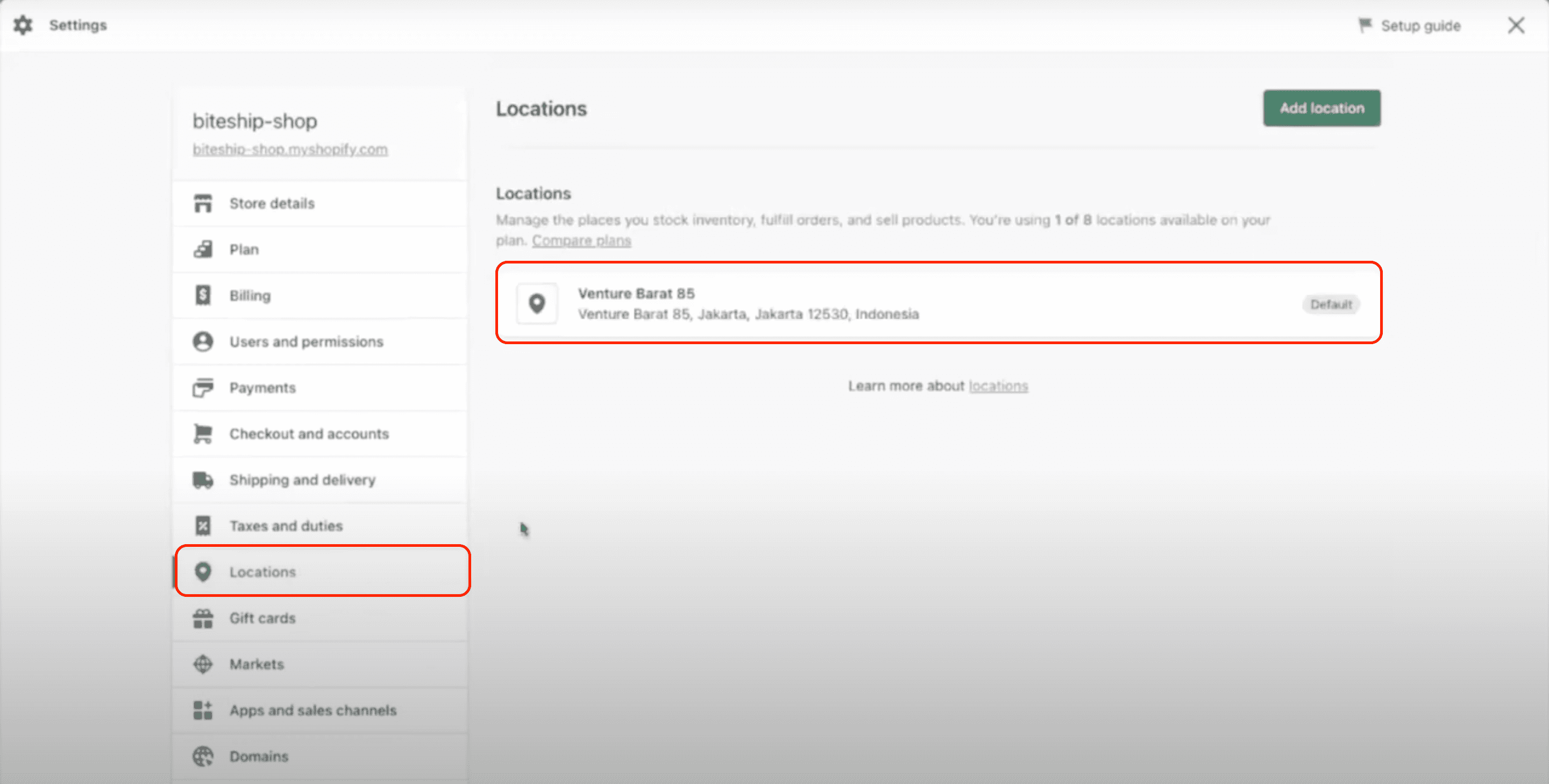Go to Shipping and delivery
Screen dimensions: 1549x784
coord(320,480)
